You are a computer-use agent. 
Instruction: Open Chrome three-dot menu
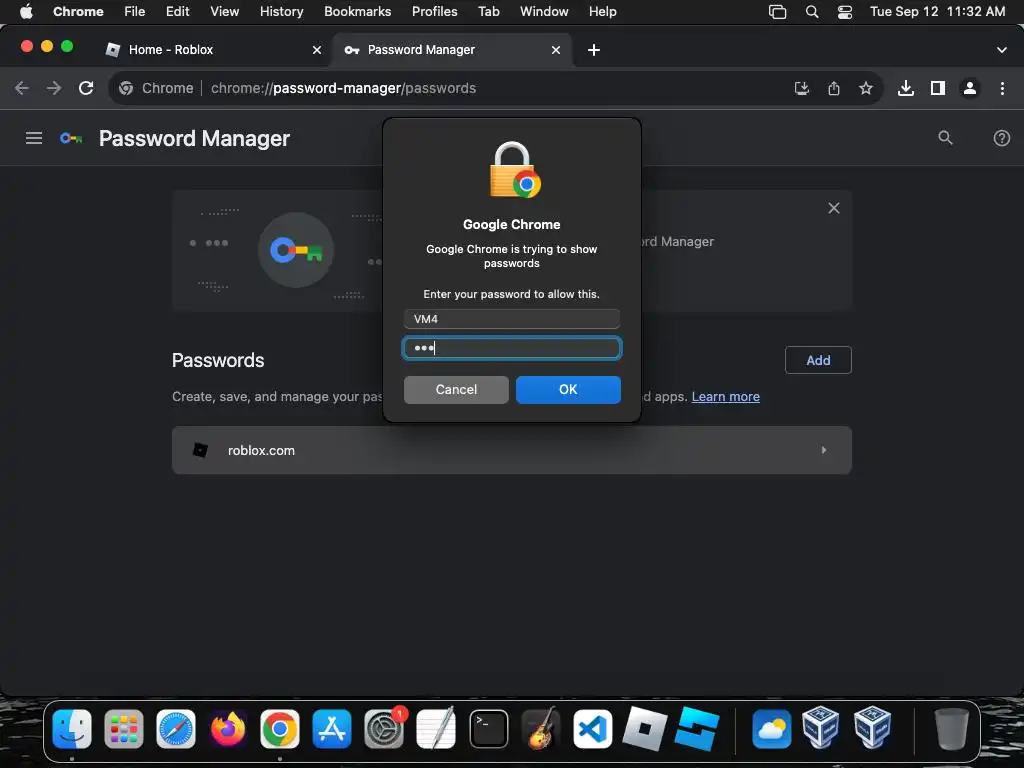pyautogui.click(x=1002, y=88)
